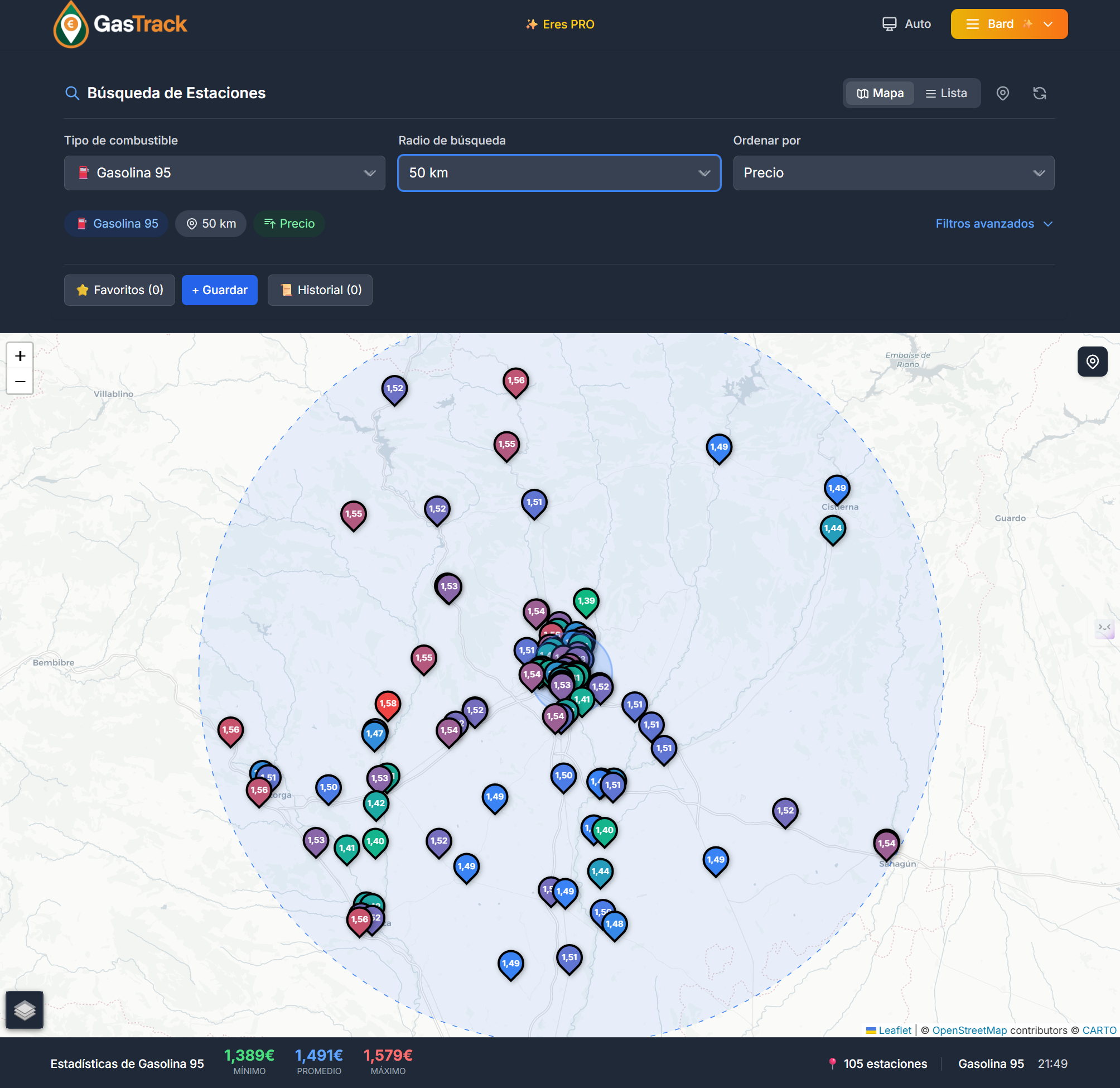Select the green 1,39 station marker
Image resolution: width=1120 pixels, height=1088 pixels.
(586, 603)
